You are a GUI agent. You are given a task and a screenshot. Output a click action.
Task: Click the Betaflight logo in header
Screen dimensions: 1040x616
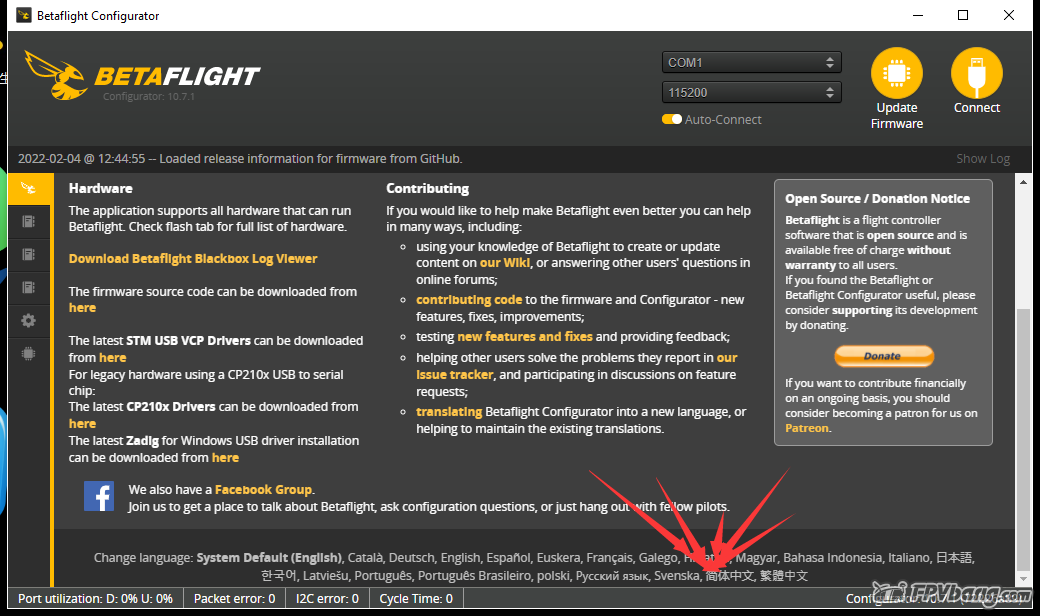click(x=142, y=76)
